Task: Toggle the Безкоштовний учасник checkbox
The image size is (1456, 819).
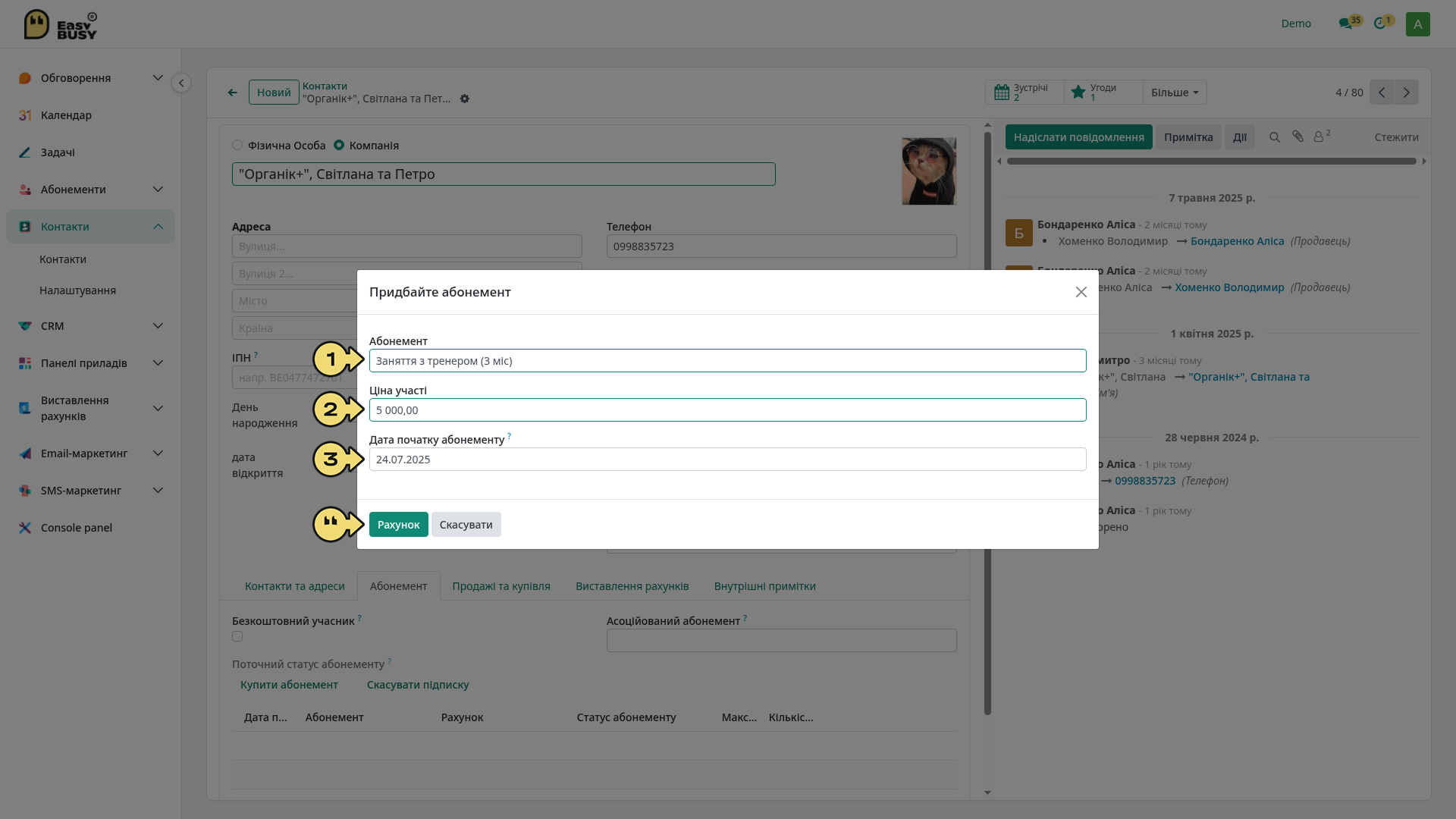Action: coord(237,636)
